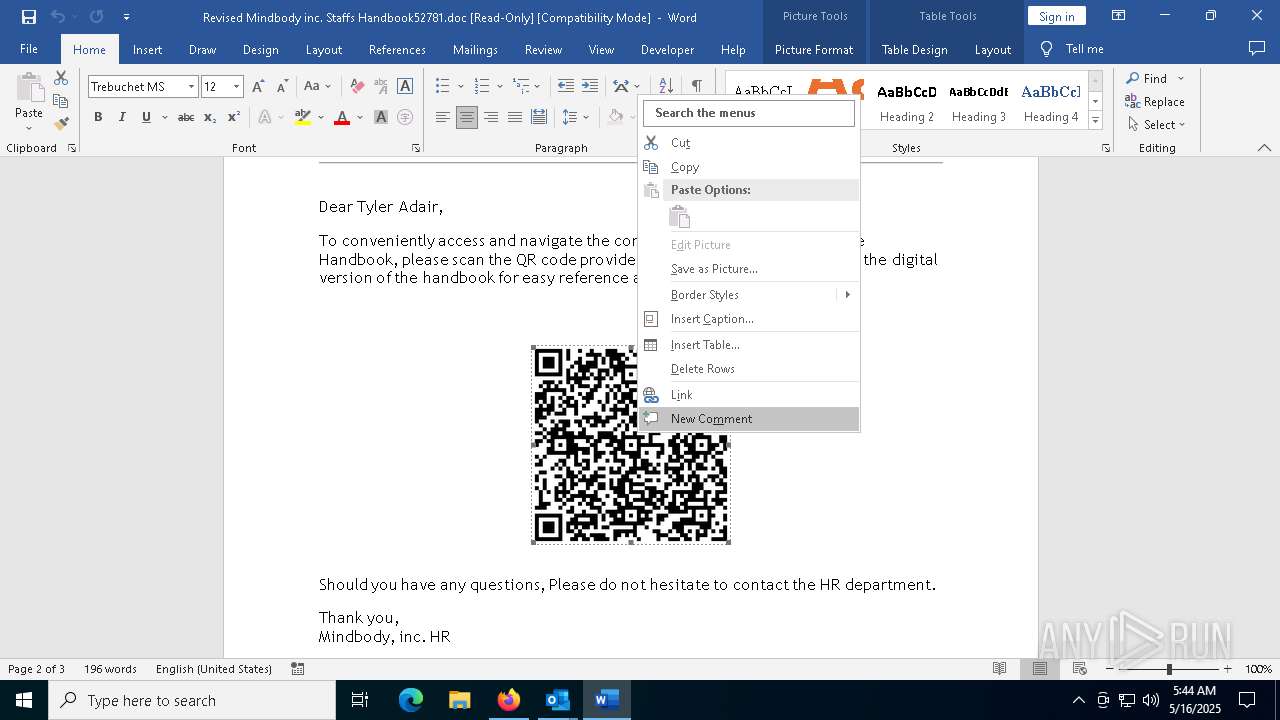
Task: Click the Save icon in title bar
Action: pos(29,17)
